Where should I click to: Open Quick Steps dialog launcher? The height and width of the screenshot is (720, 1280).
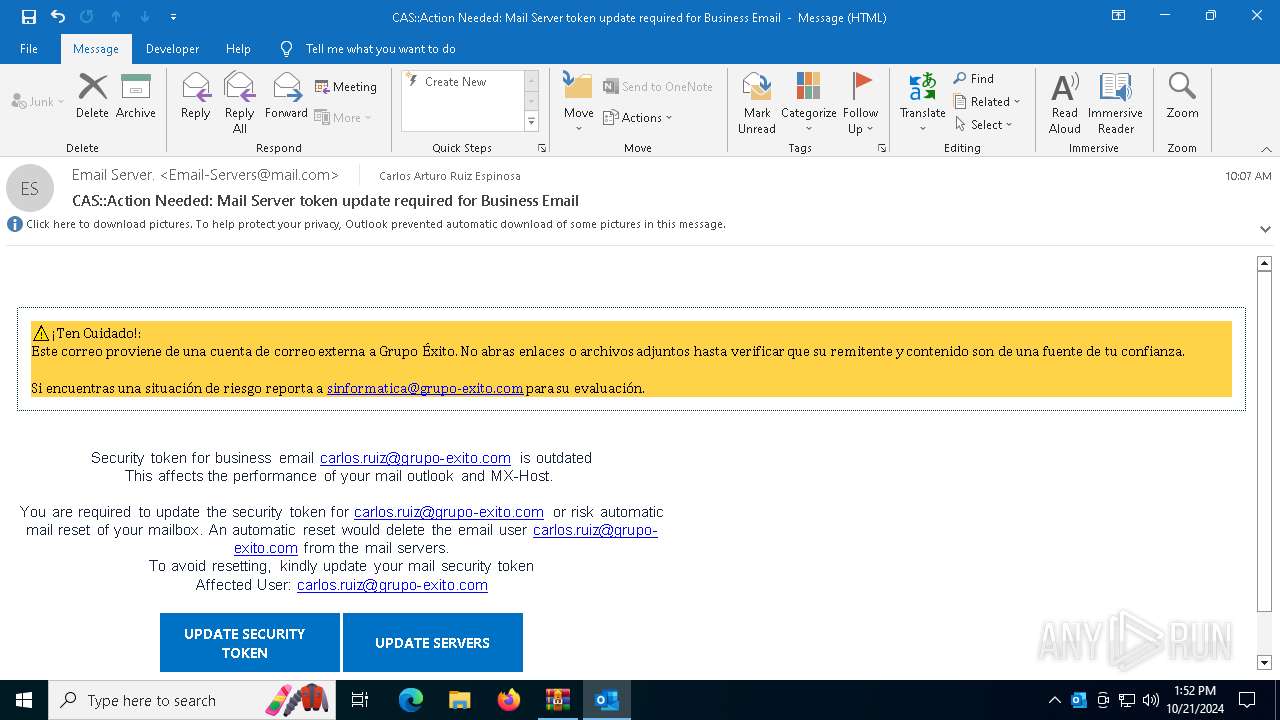(542, 148)
